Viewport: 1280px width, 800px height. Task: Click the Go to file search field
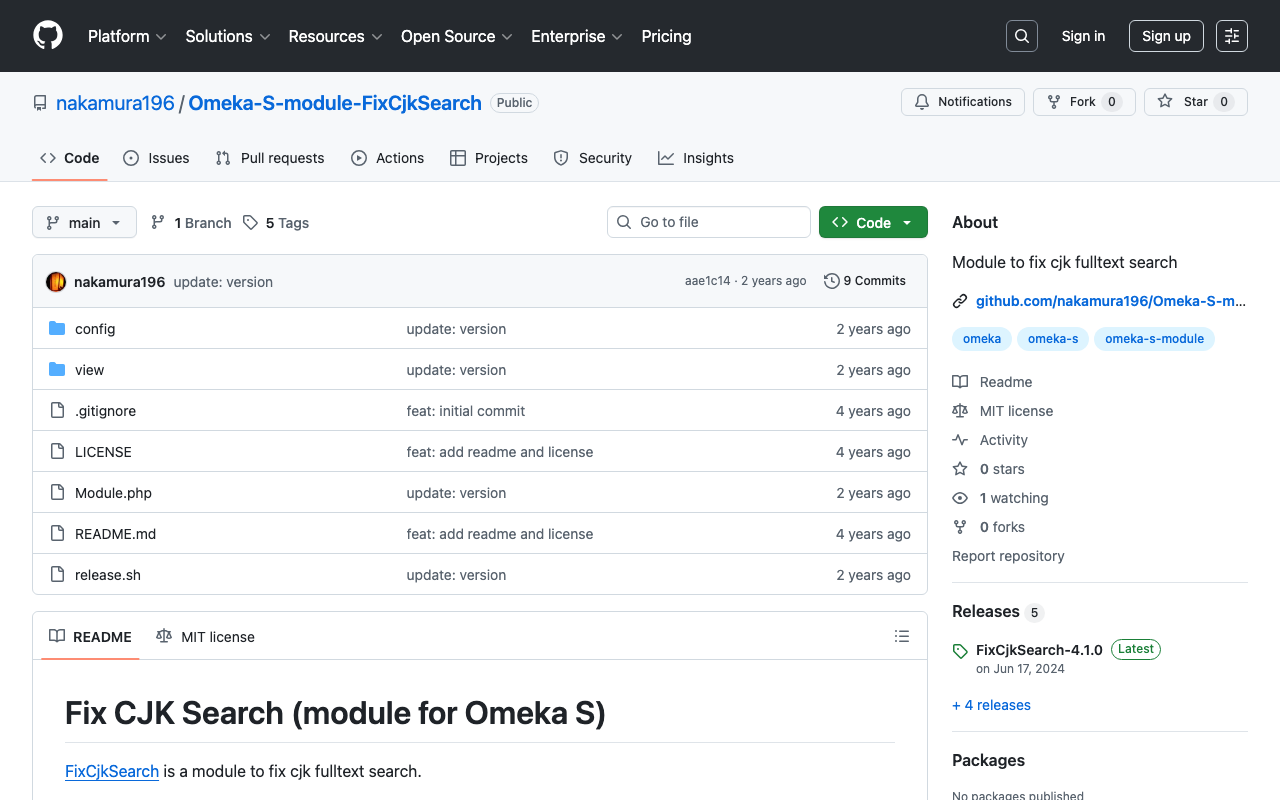708,222
